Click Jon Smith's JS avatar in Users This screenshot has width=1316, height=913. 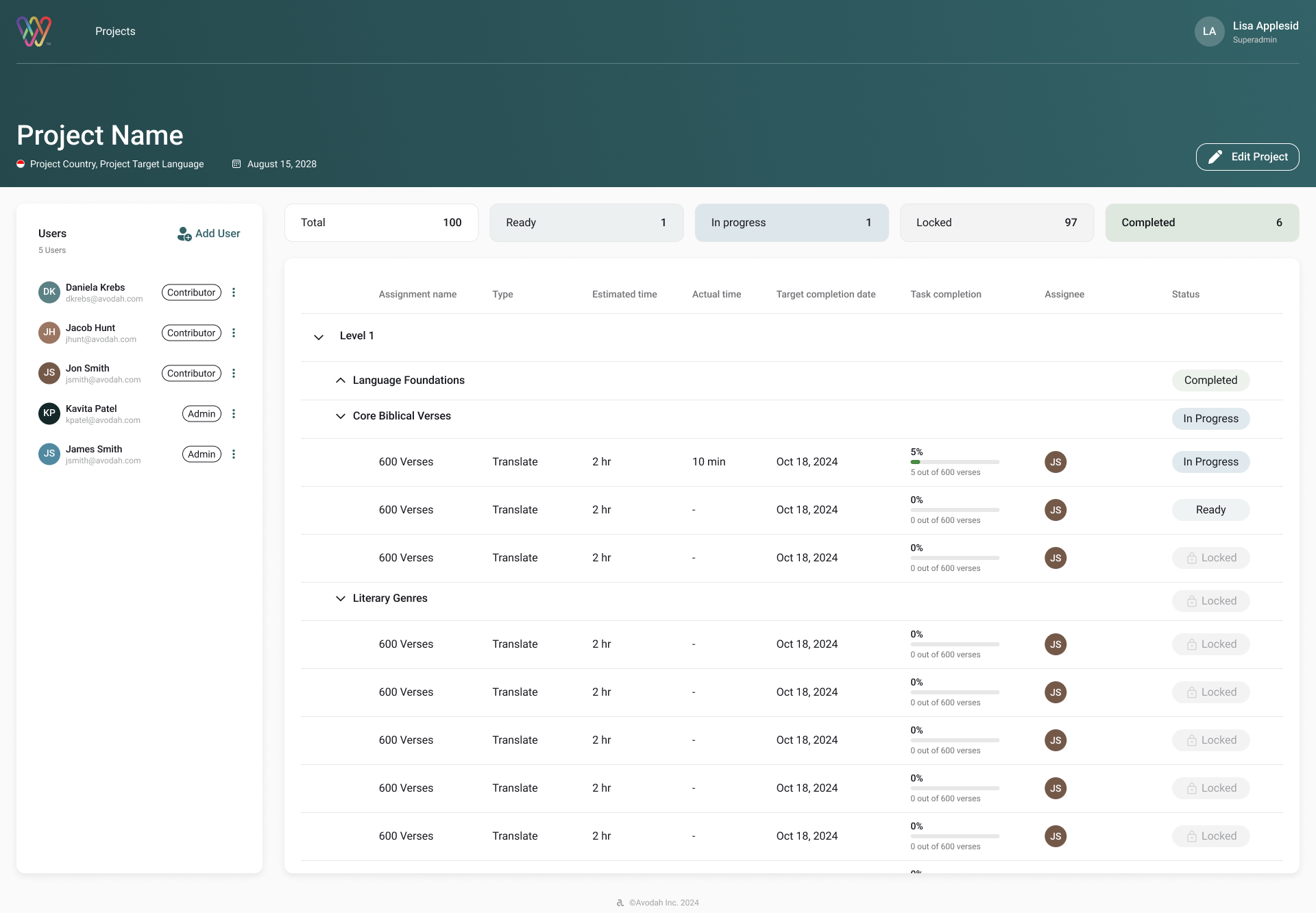[49, 373]
